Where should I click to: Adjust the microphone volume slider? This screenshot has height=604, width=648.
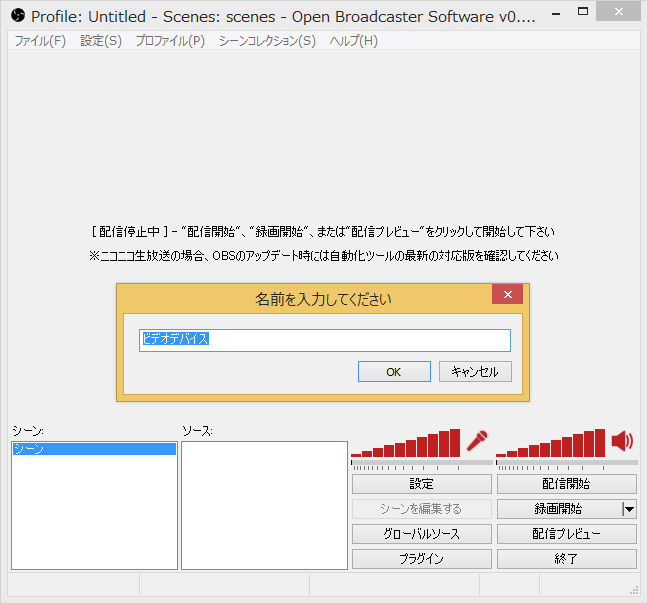pos(422,465)
